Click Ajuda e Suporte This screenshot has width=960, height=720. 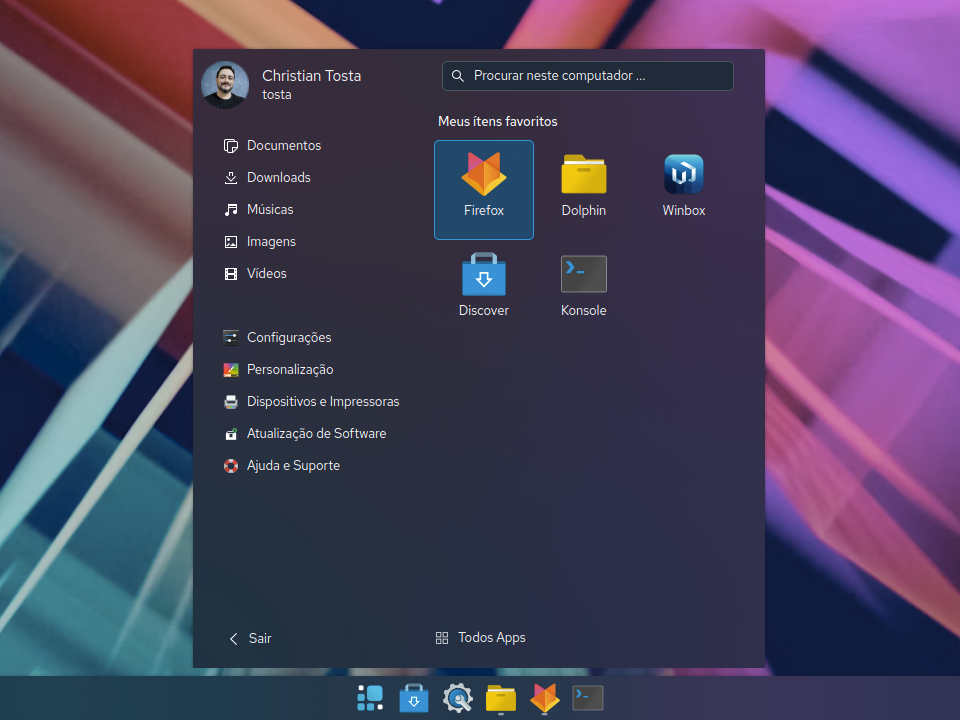293,465
